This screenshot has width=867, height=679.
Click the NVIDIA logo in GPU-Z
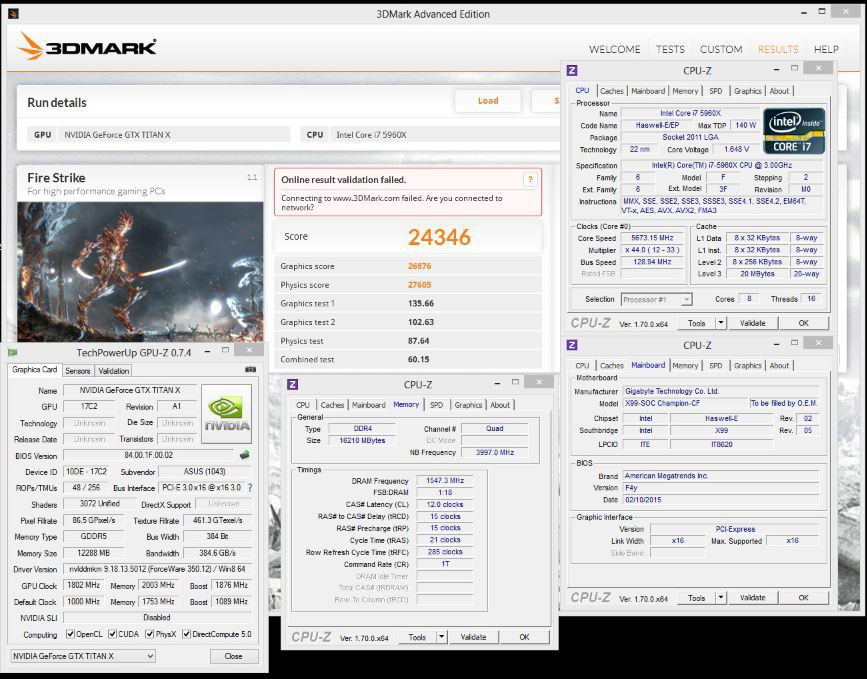[x=227, y=413]
